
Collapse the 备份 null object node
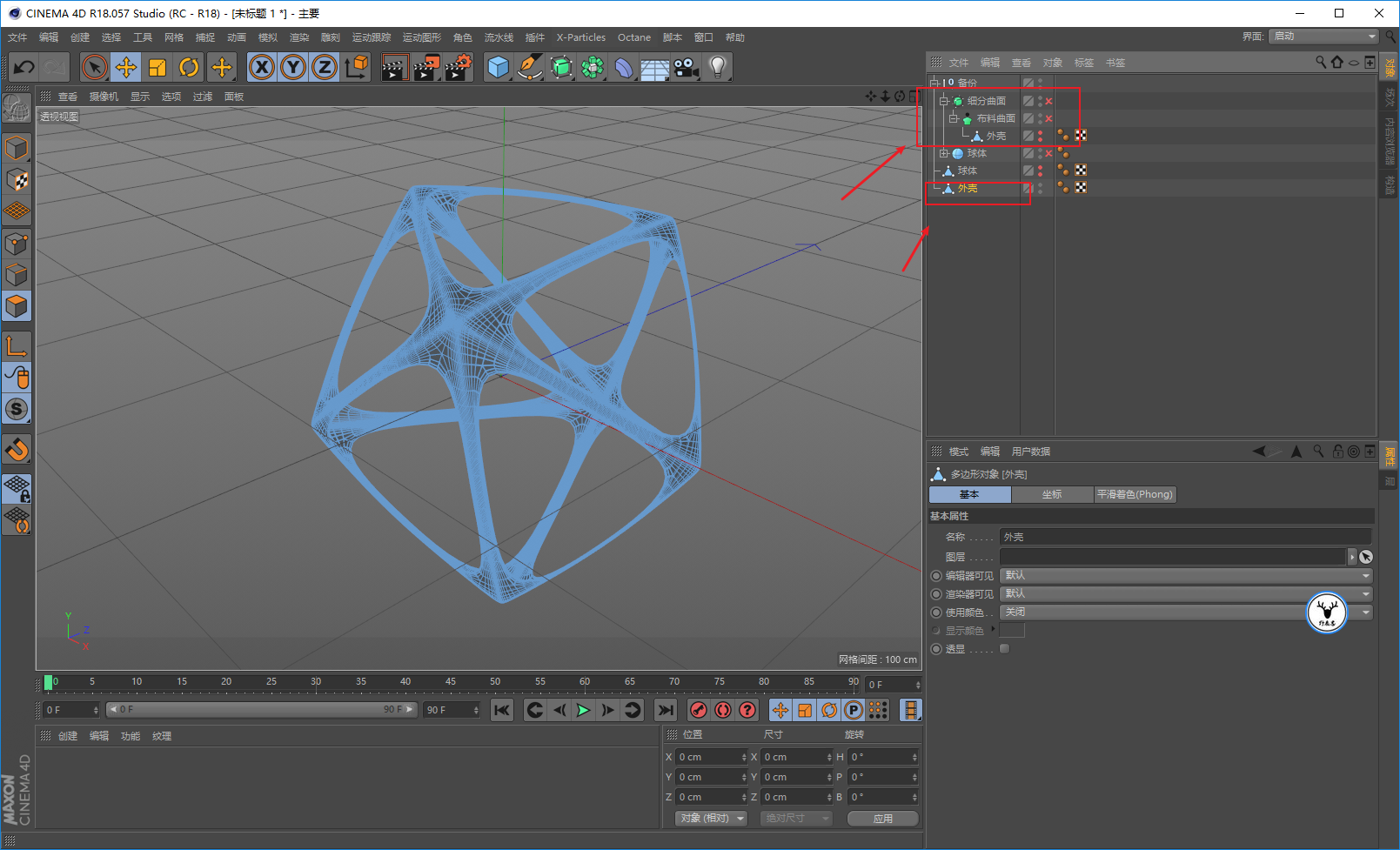pos(934,83)
